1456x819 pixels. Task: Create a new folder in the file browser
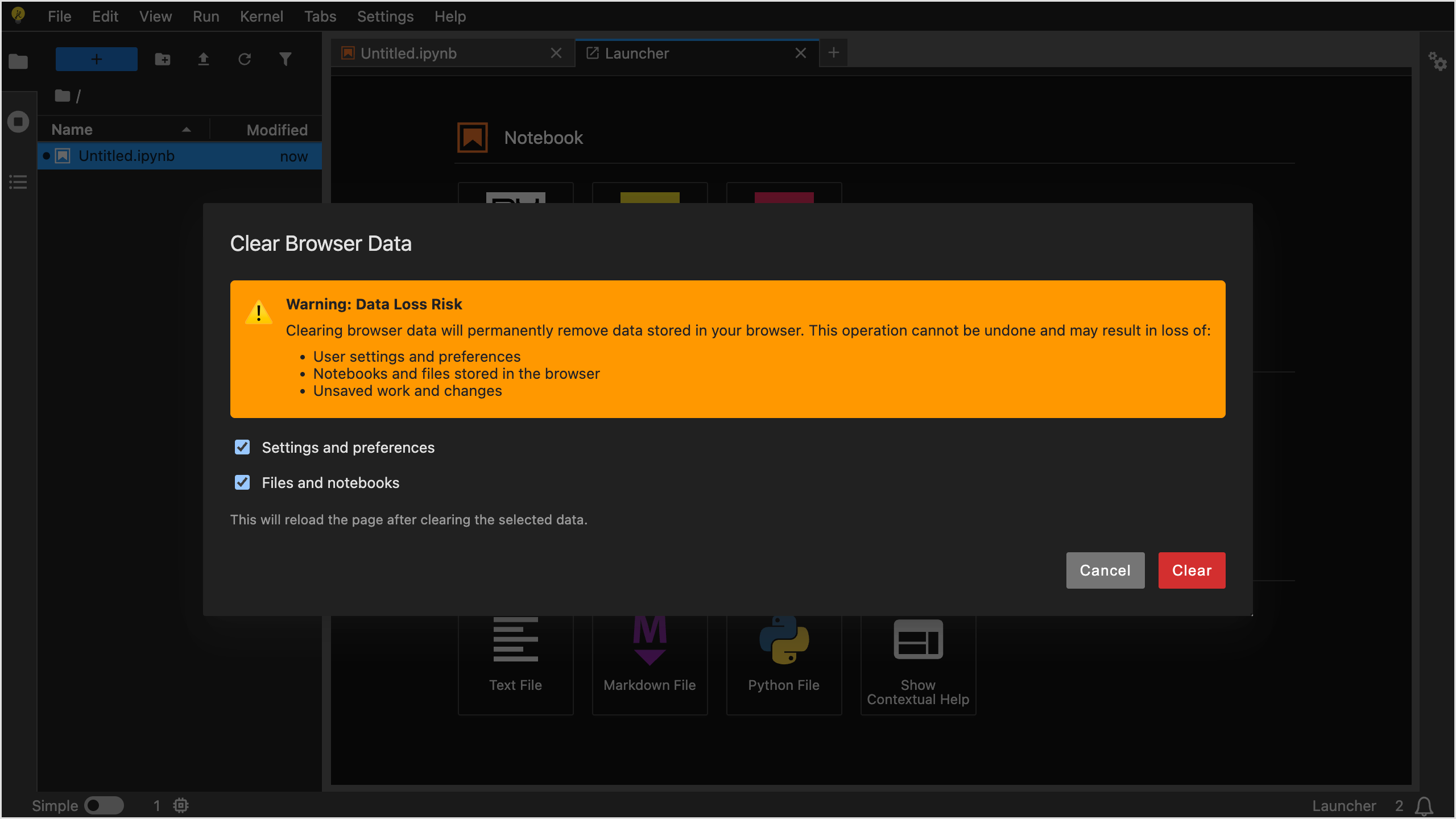[162, 59]
